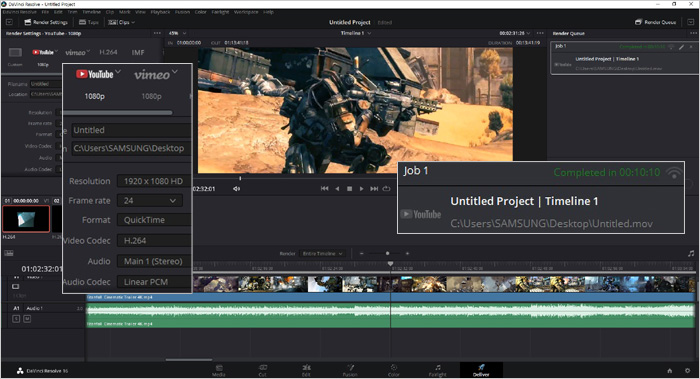This screenshot has width=700, height=379.
Task: Select the IMF render preset
Action: tap(138, 52)
